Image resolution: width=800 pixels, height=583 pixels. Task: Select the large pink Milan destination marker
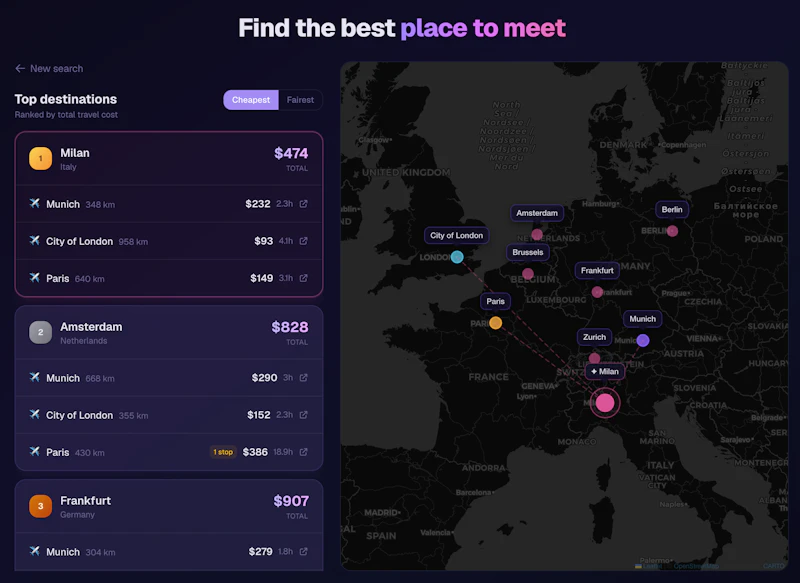pyautogui.click(x=605, y=403)
